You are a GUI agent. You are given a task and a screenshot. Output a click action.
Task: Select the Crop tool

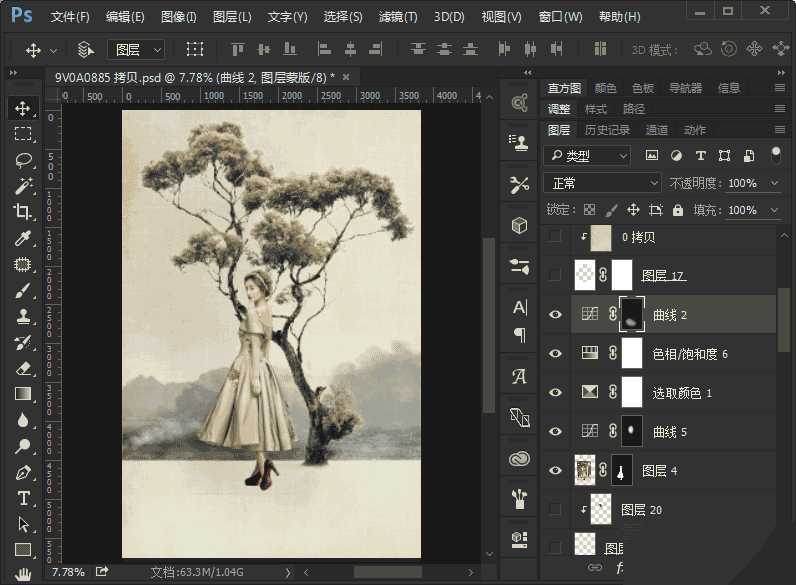pos(23,212)
